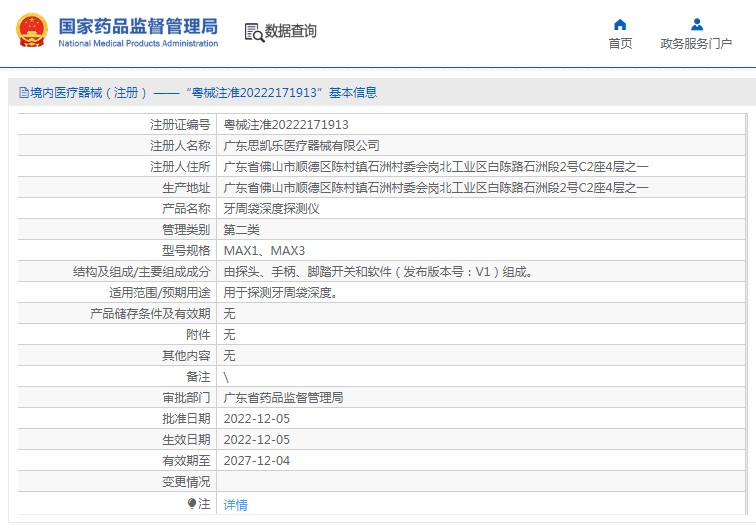Select 广东思凯乐医疗器械有限公司 company name

(301, 146)
